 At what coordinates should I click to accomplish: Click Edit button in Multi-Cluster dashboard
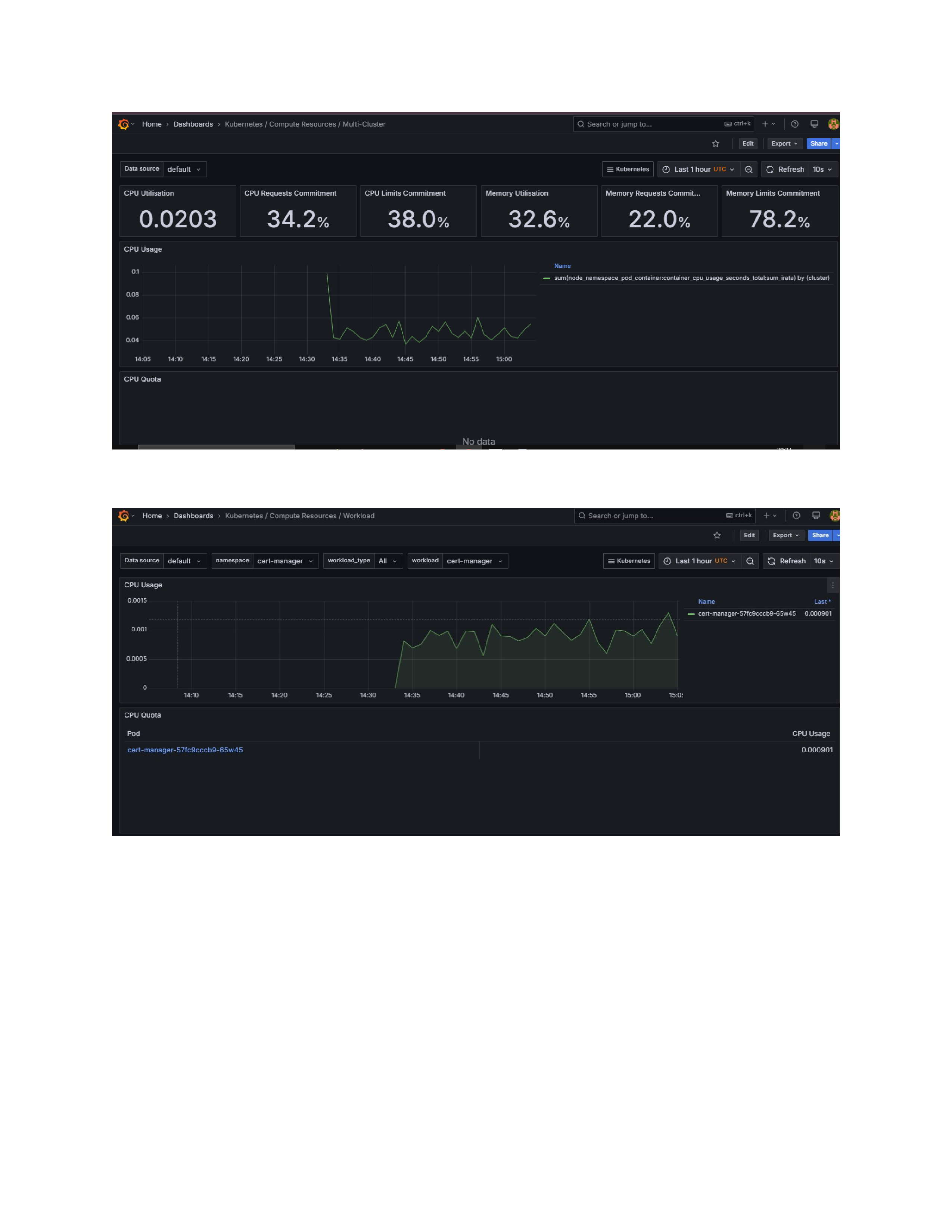748,144
